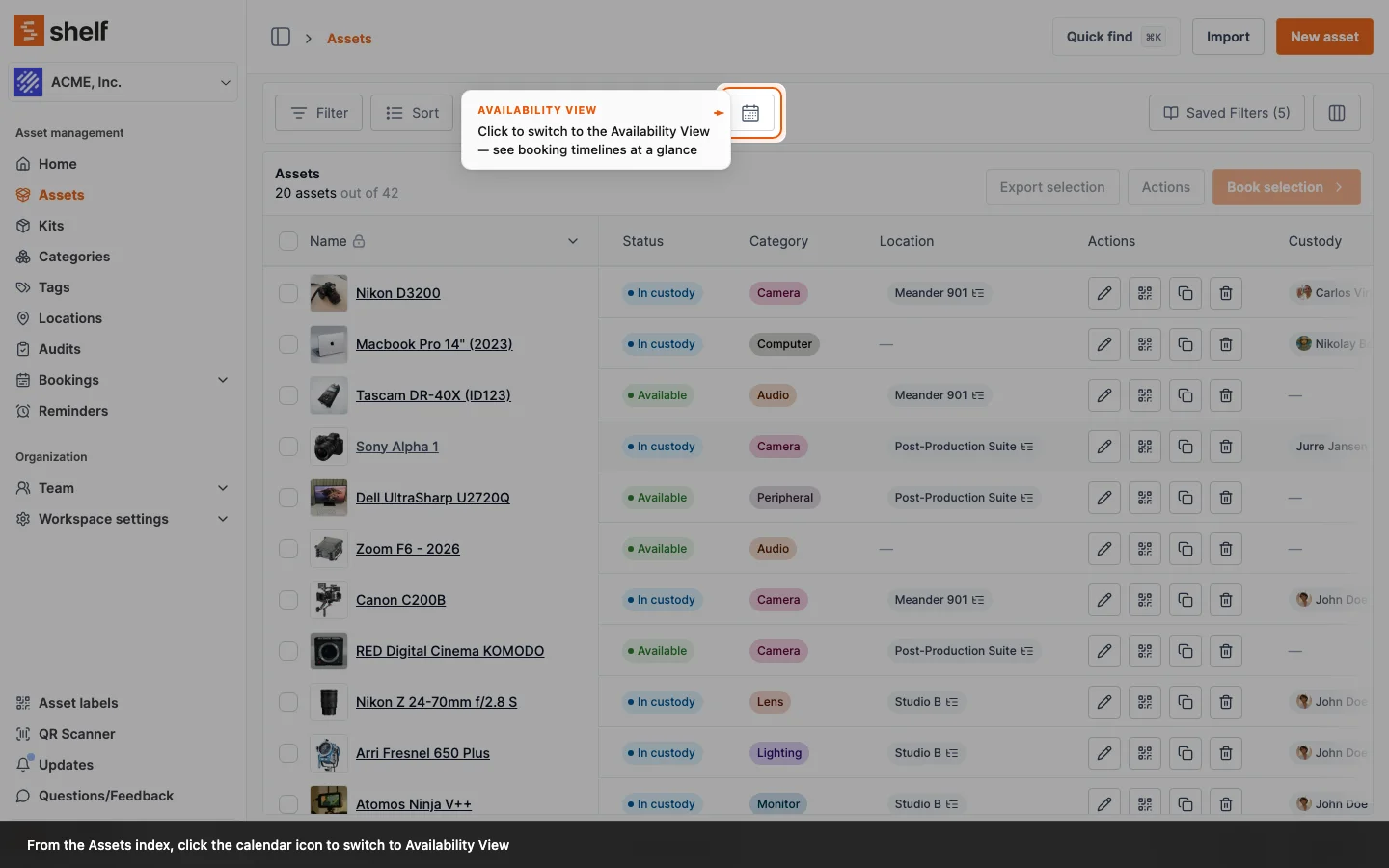This screenshot has width=1389, height=868.
Task: Check the Nikon D3200 row checkbox
Action: click(288, 293)
